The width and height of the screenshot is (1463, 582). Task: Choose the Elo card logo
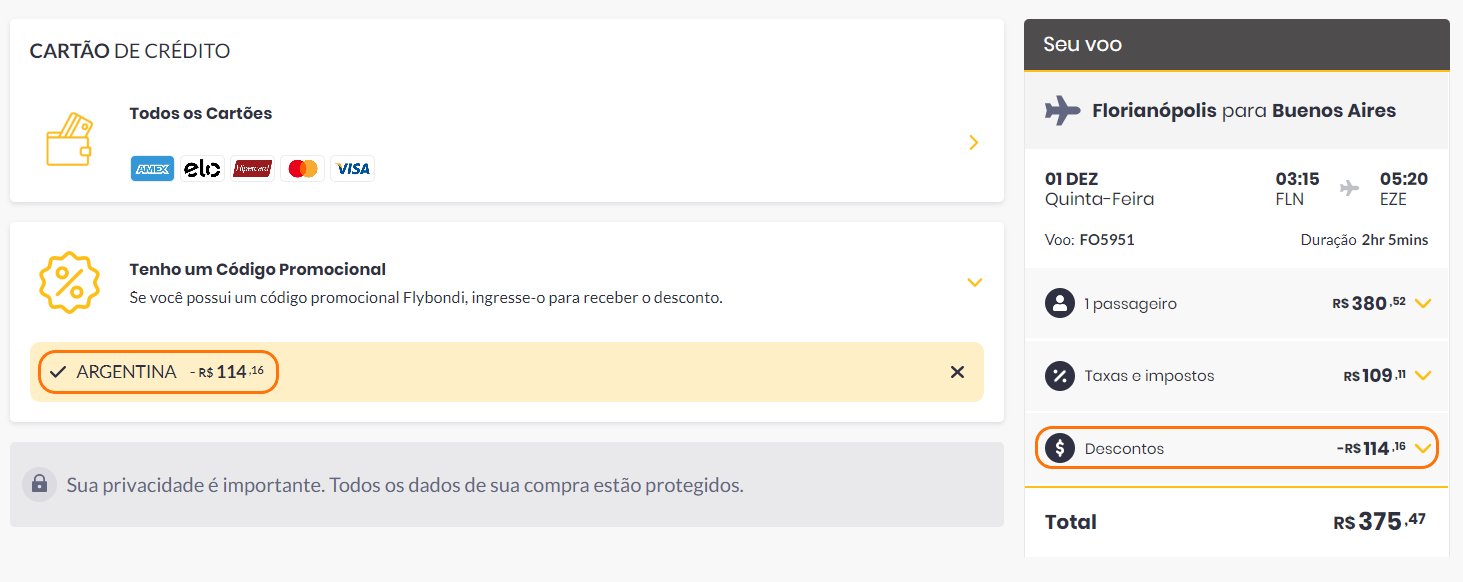[202, 169]
